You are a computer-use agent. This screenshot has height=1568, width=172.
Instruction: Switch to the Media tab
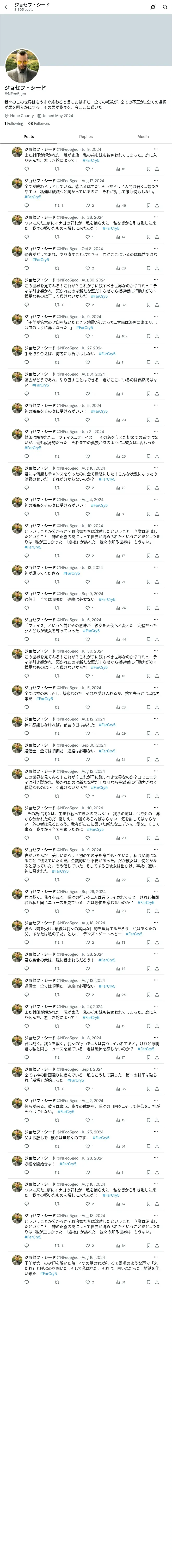[x=143, y=137]
